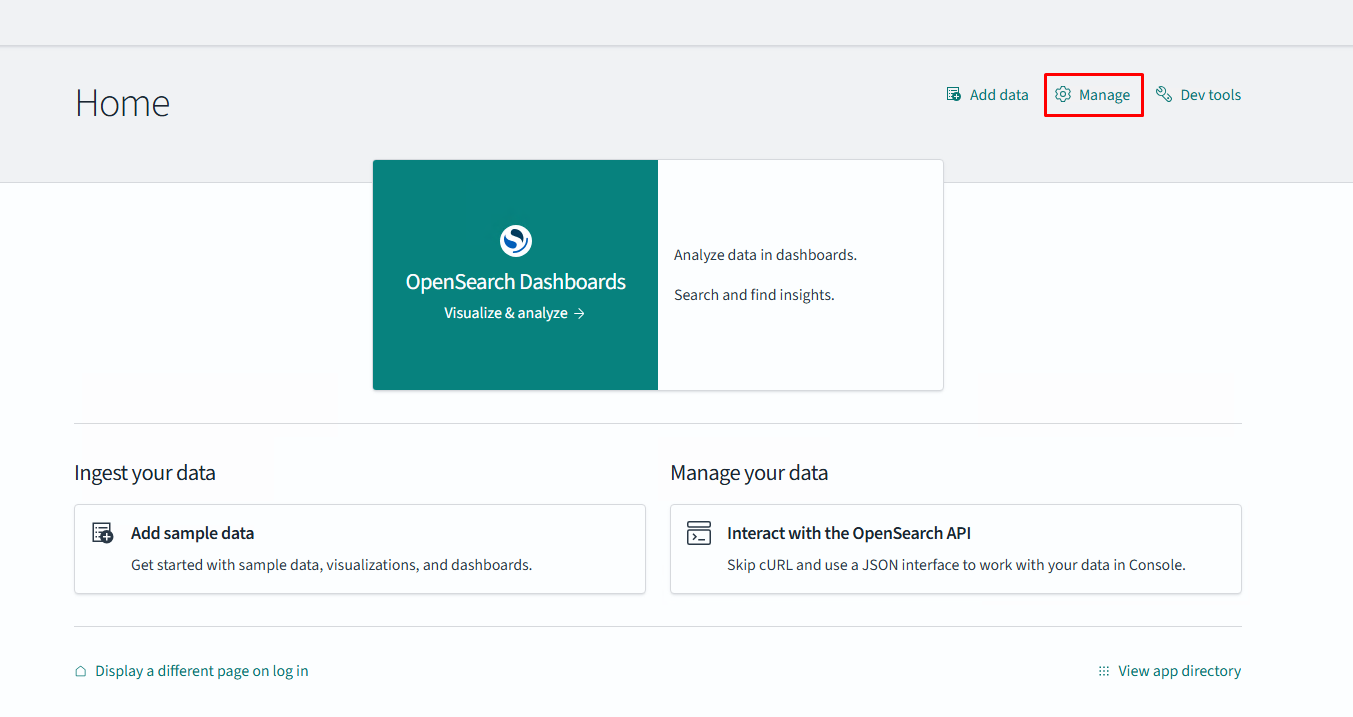Click the OpenSearch logo on green panel
The width and height of the screenshot is (1353, 717).
515,240
